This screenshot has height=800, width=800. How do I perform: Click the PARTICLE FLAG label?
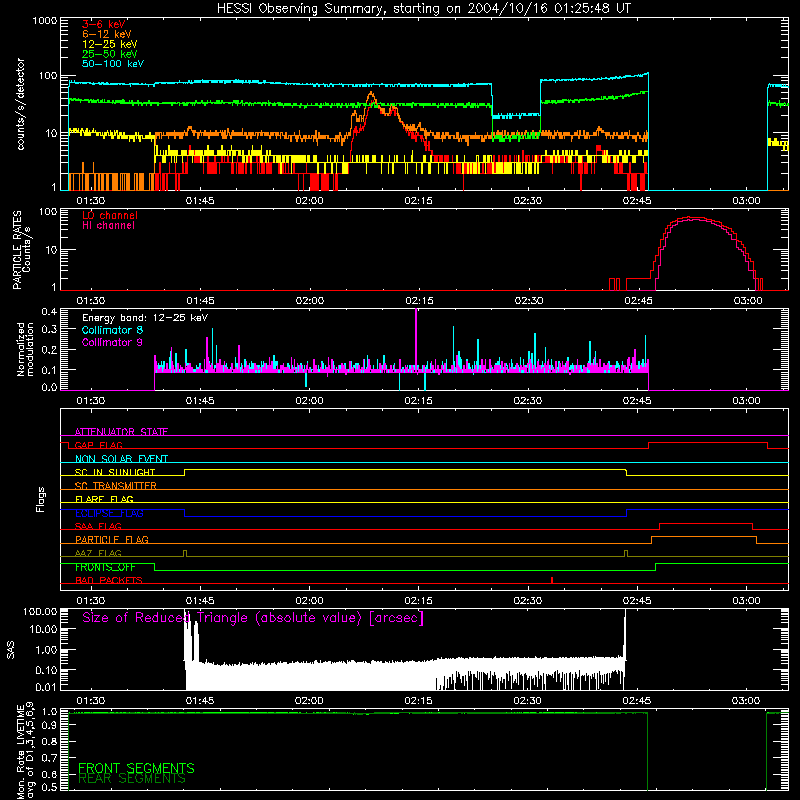pyautogui.click(x=112, y=540)
